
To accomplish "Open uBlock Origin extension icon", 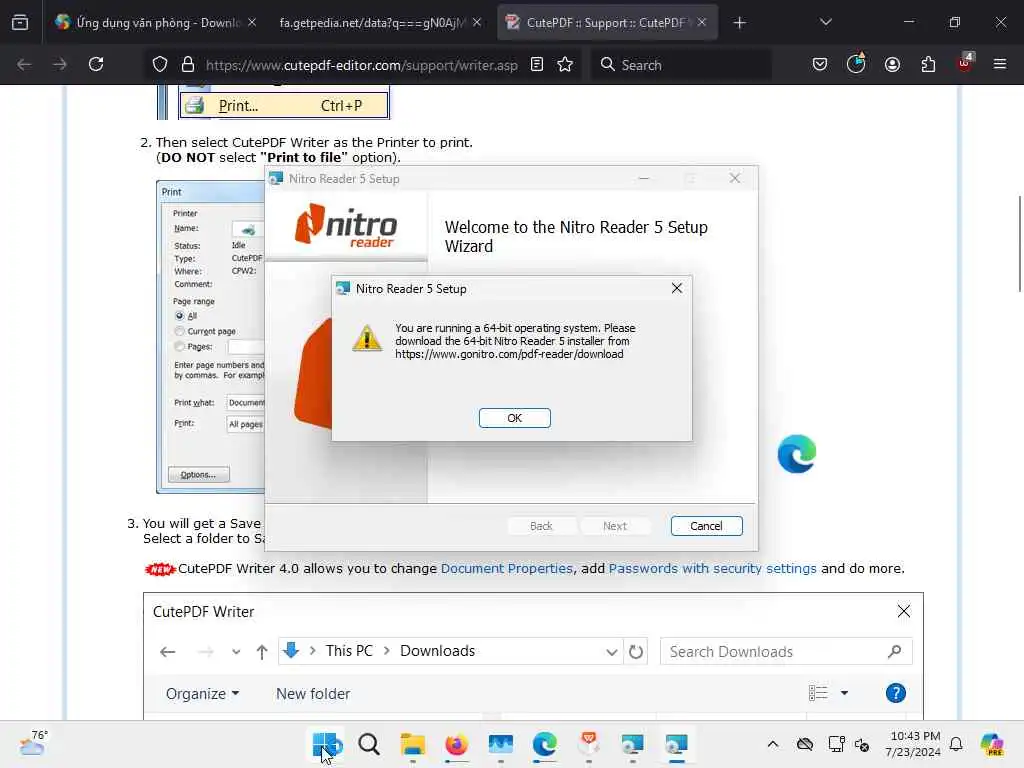I will coord(965,63).
